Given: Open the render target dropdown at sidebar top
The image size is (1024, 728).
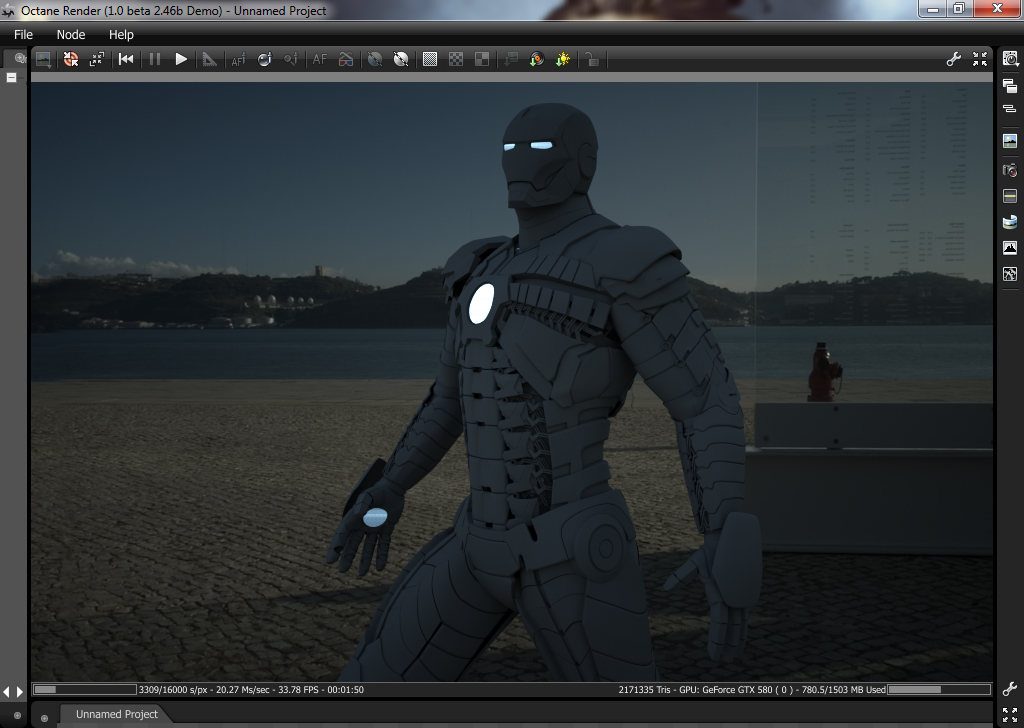Looking at the screenshot, I should (x=1010, y=59).
